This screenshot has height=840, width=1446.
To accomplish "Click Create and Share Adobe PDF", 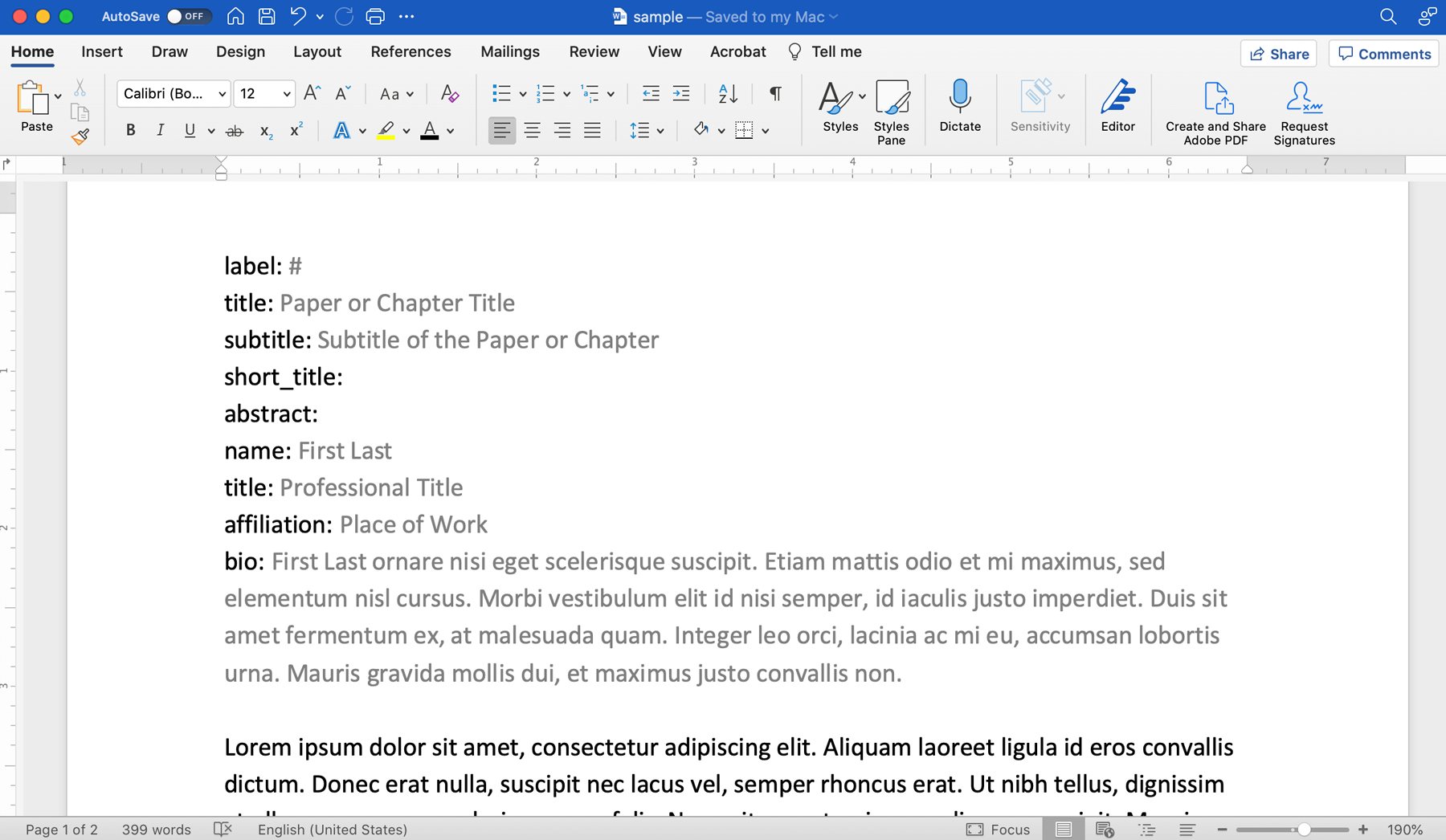I will (x=1215, y=112).
